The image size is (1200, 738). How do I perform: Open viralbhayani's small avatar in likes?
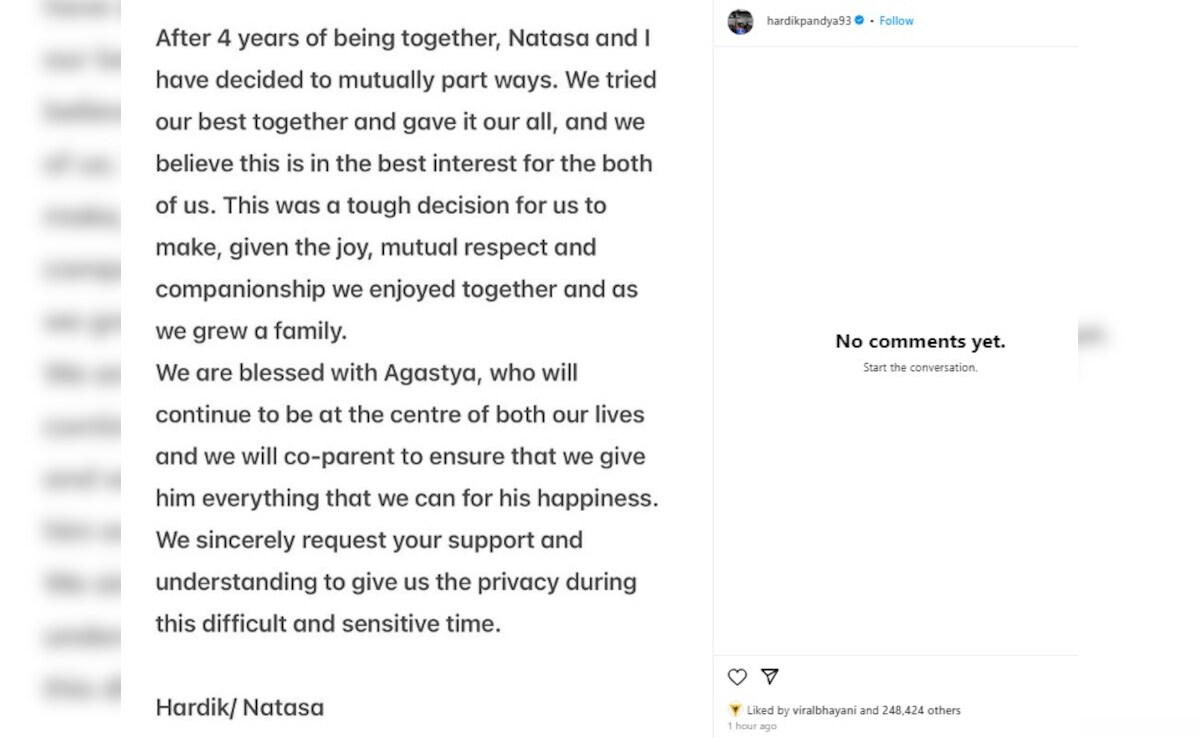click(x=735, y=710)
